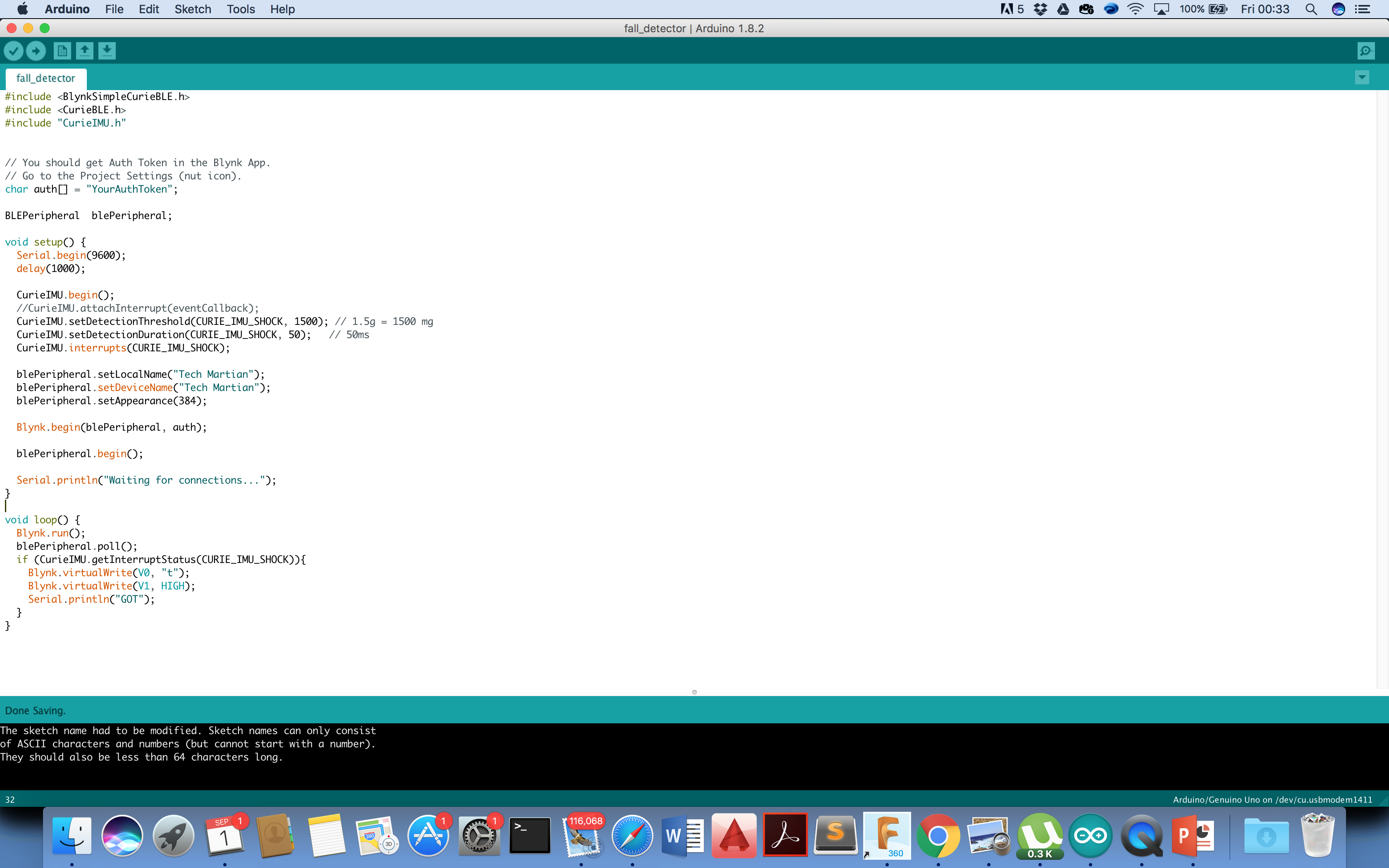Open the Apple menu

point(22,9)
